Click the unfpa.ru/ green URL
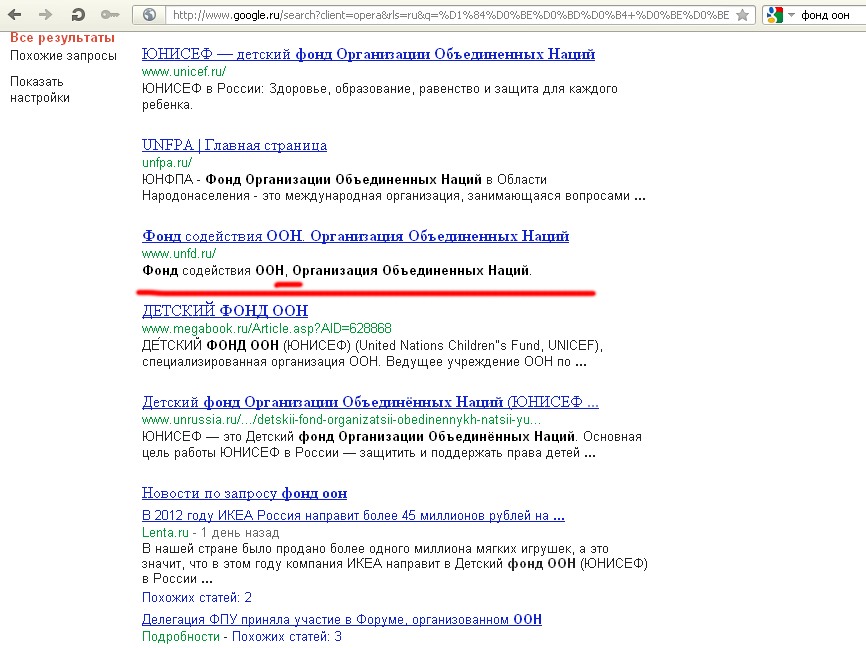The width and height of the screenshot is (866, 648). (167, 162)
